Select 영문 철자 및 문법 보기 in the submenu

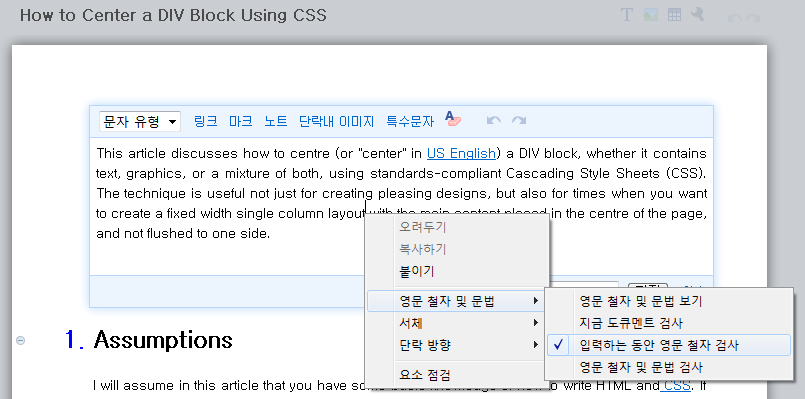tap(669, 301)
